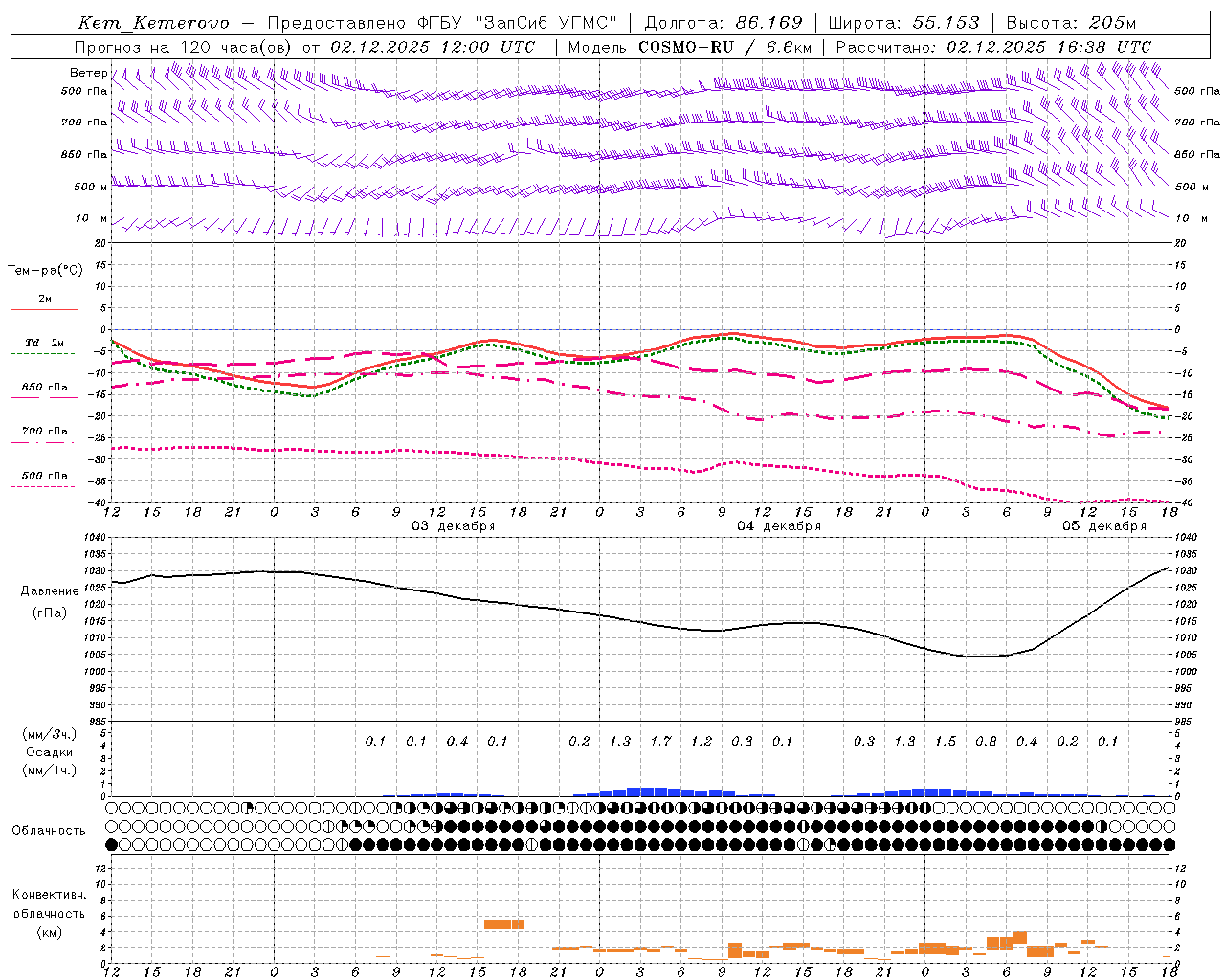Click the computed time Рассчитано: 02.12.2025 16:38 UTC
This screenshot has height=980, width=1225.
(x=993, y=47)
